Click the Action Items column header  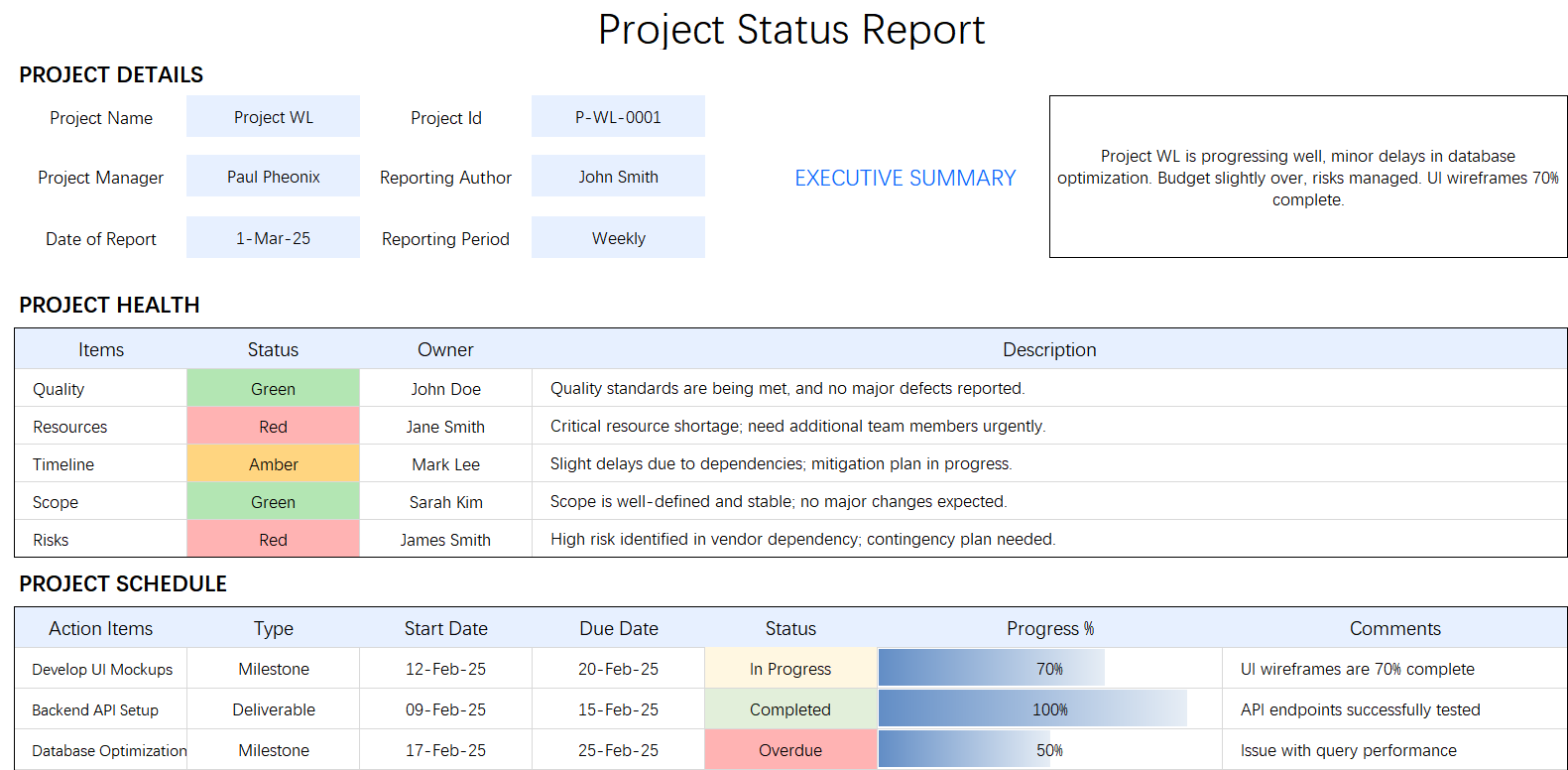click(100, 628)
